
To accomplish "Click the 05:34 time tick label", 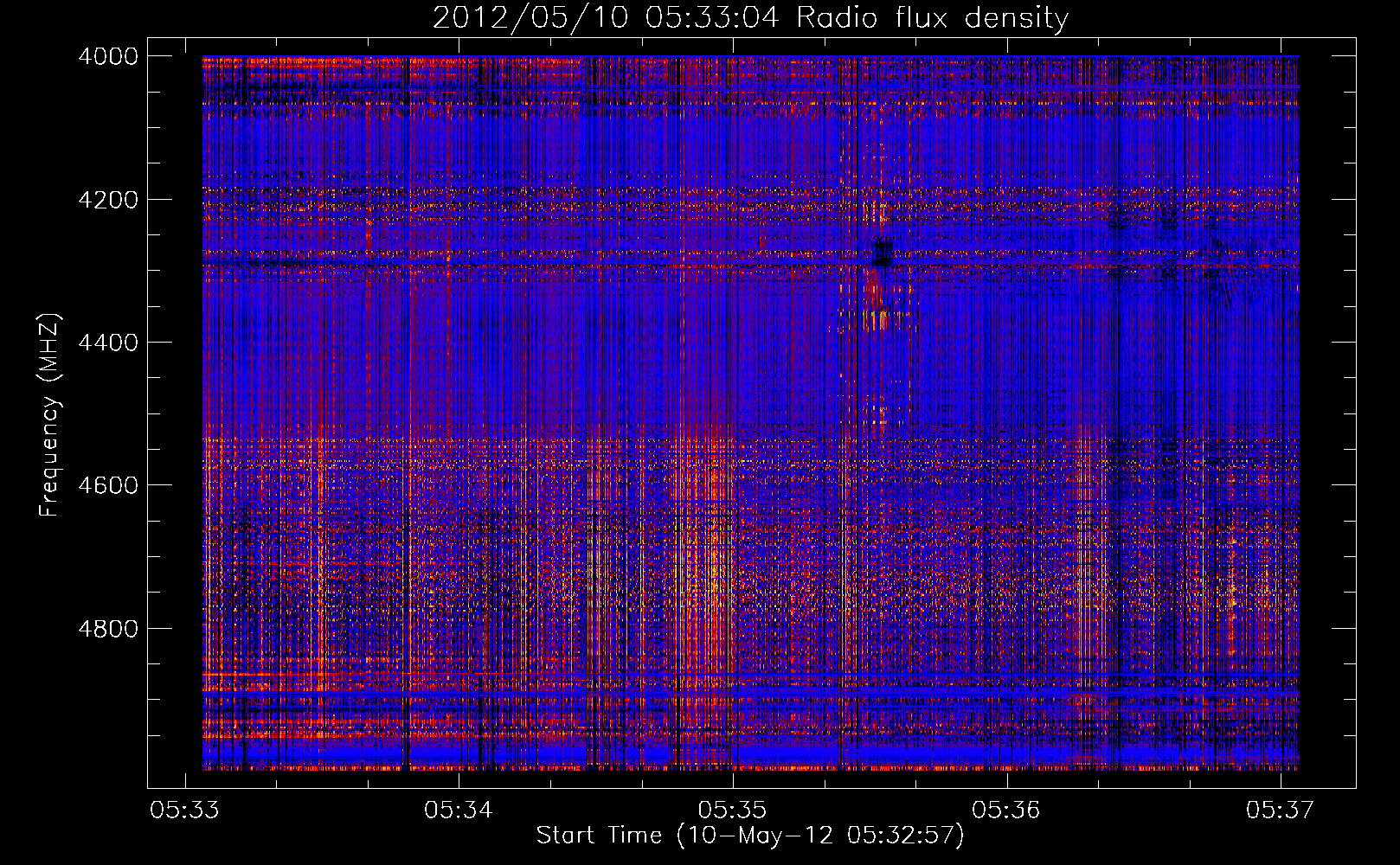I will pyautogui.click(x=459, y=810).
